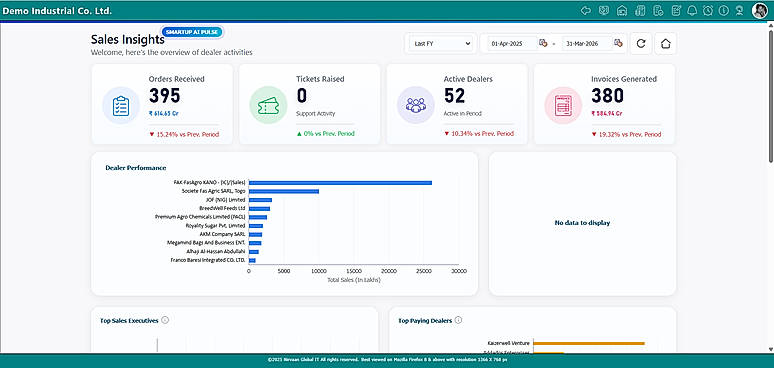Viewport: 774px width, 368px height.
Task: Click the Active Dealers people icon
Action: point(416,105)
